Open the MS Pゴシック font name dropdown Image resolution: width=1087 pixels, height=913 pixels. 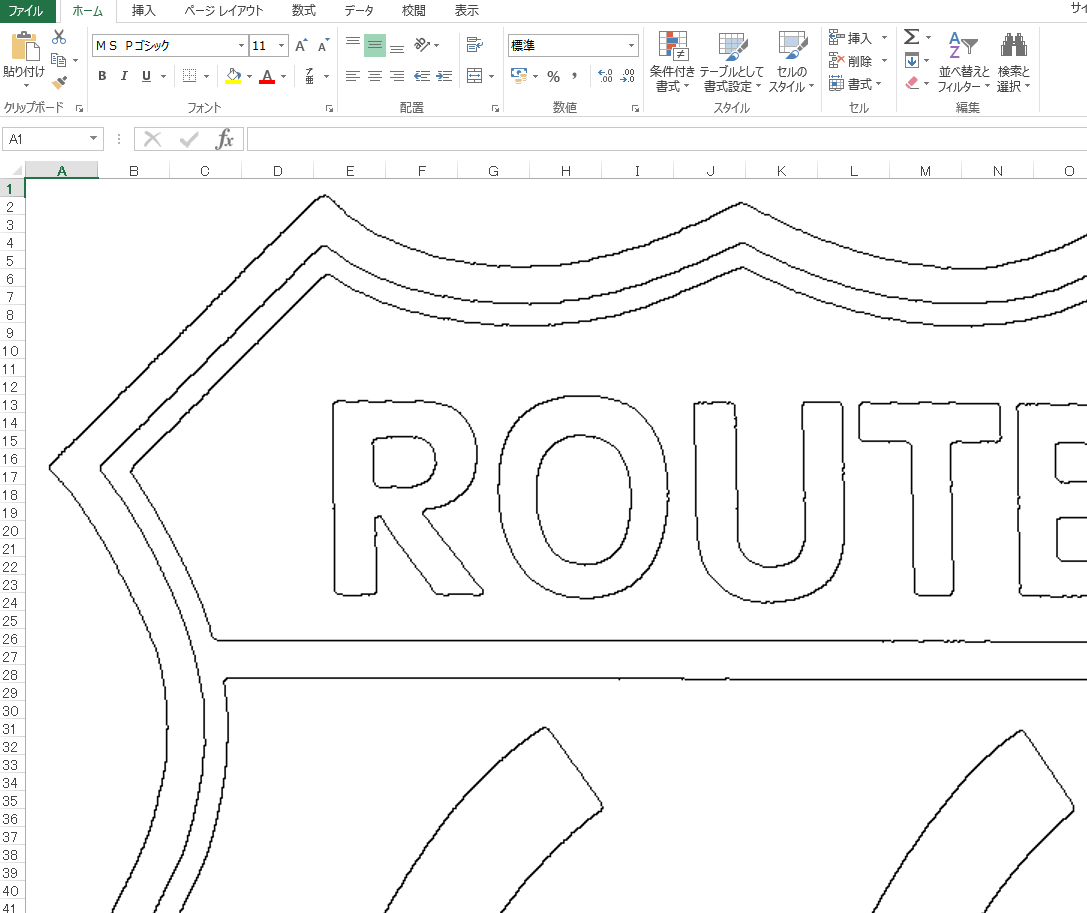(x=241, y=46)
